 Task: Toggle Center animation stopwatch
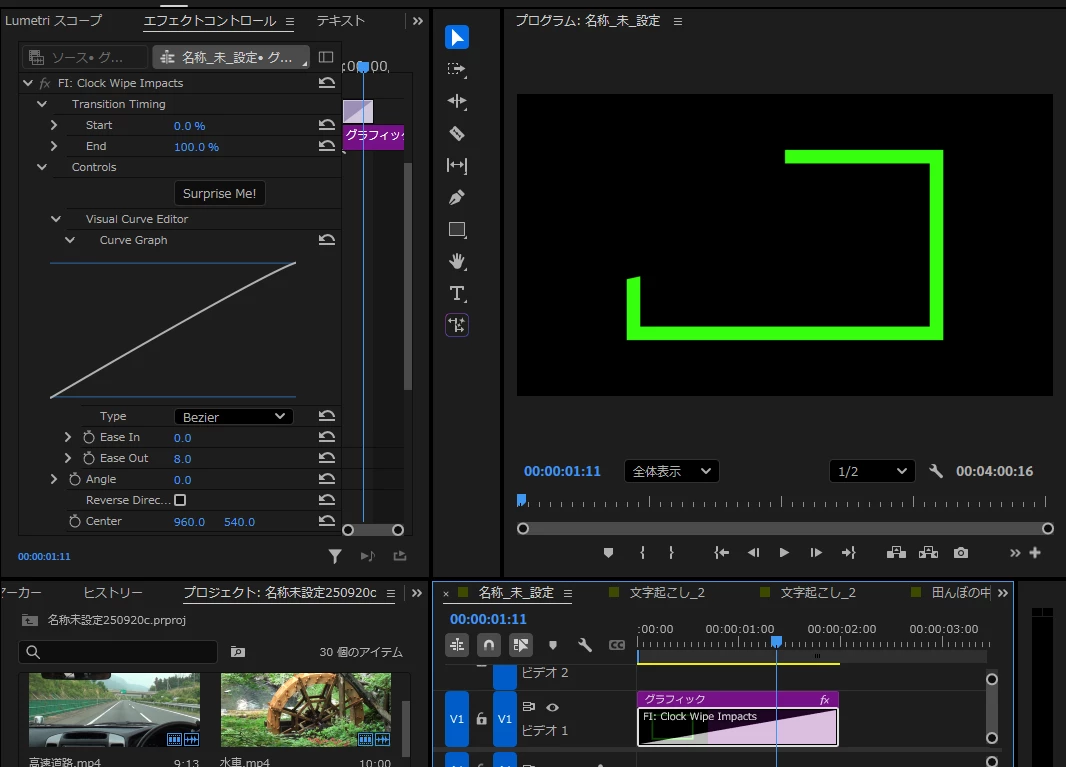tap(75, 522)
